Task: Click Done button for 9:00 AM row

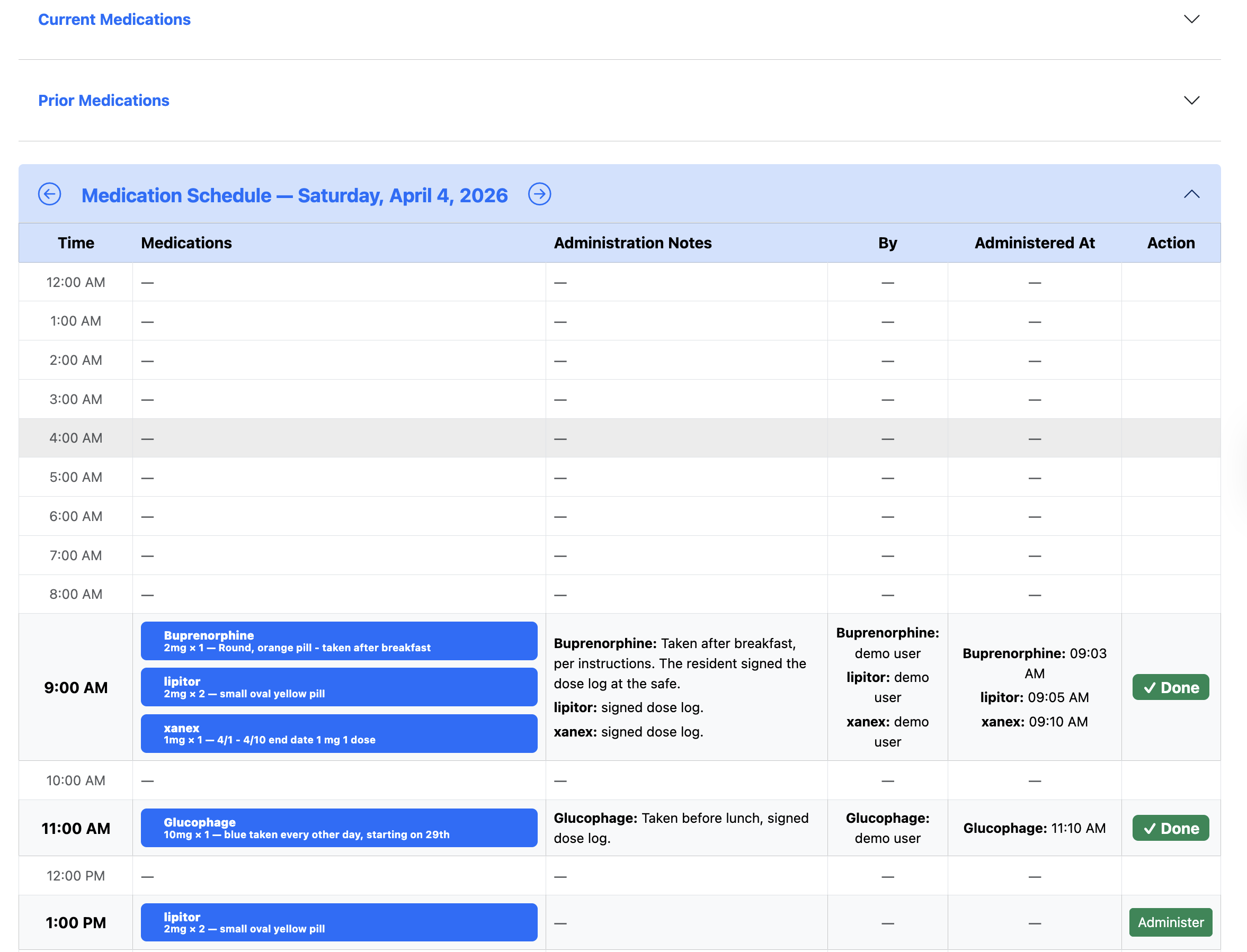Action: coord(1171,687)
